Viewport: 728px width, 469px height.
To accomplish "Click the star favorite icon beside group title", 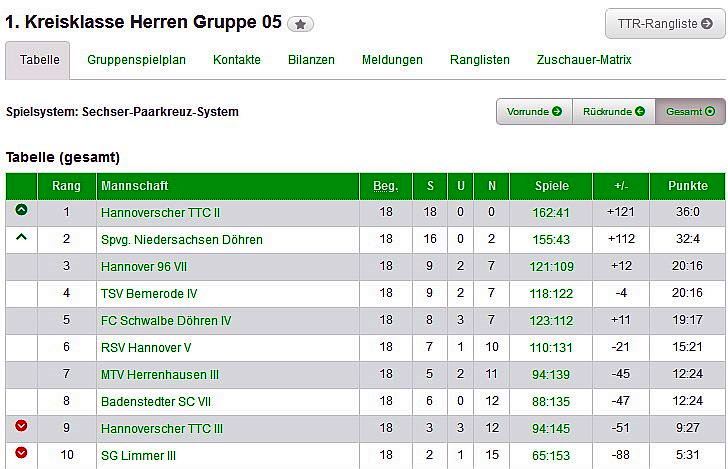I will [300, 25].
